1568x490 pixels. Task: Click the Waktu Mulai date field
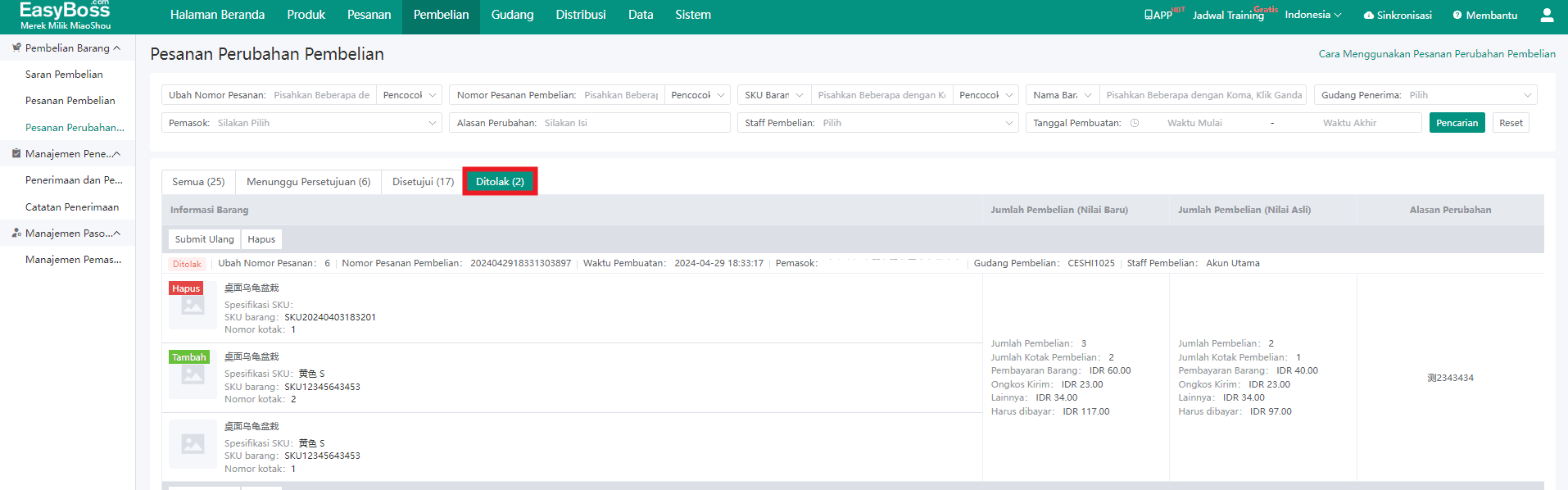click(x=1194, y=123)
